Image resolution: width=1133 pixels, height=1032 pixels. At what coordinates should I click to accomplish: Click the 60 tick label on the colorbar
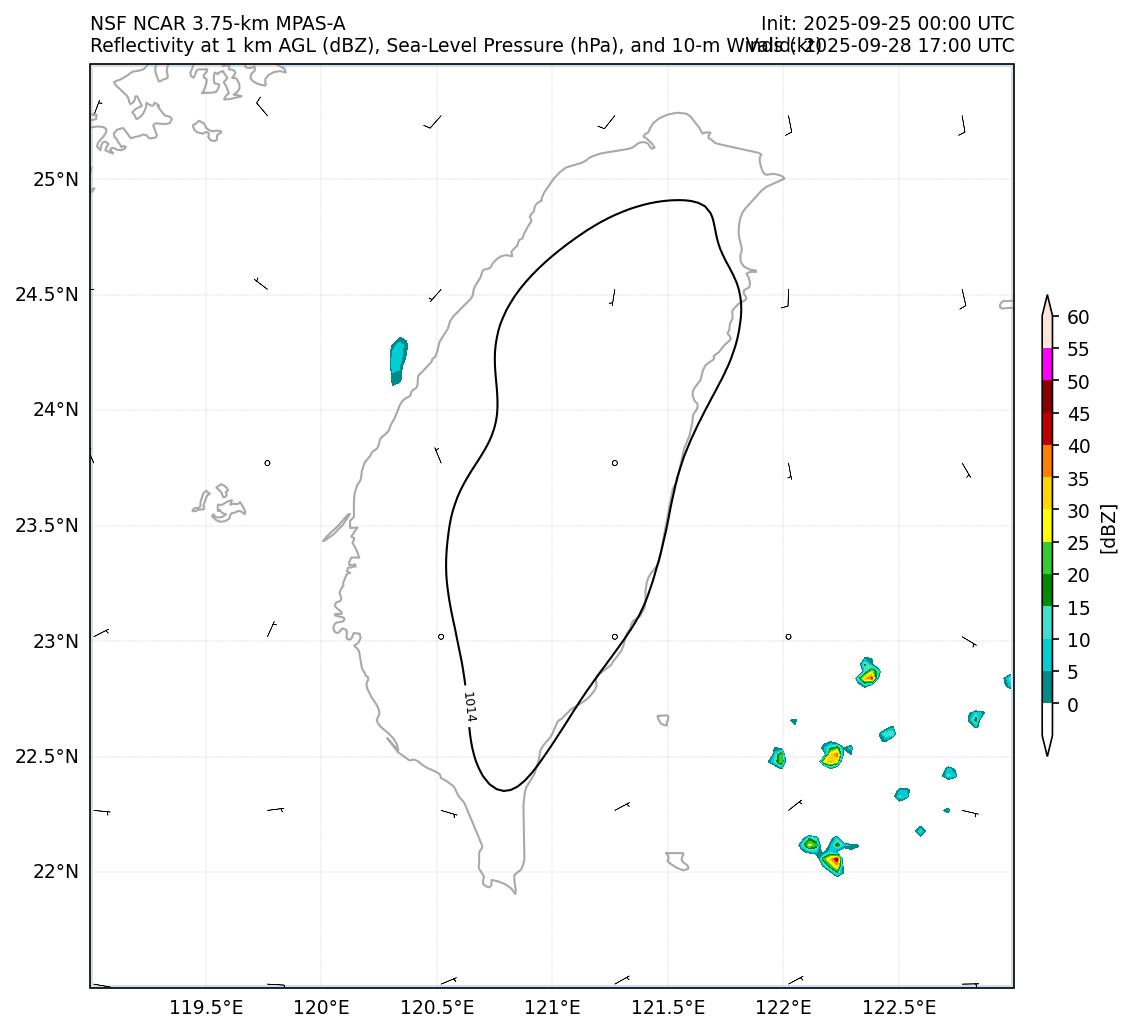tap(1078, 317)
